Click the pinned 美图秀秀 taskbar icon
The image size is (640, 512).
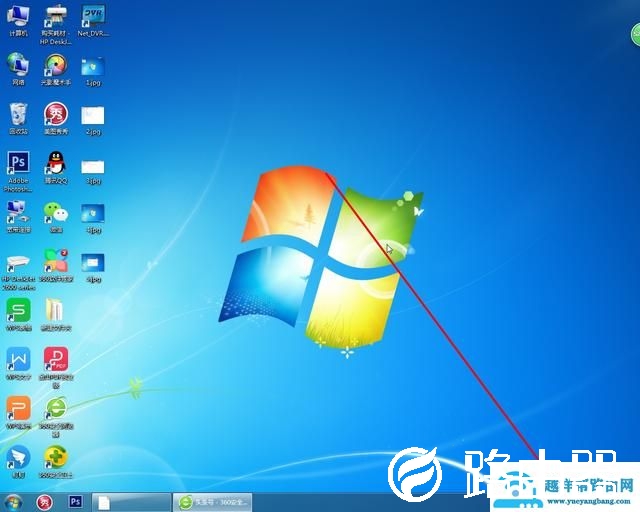pos(45,502)
